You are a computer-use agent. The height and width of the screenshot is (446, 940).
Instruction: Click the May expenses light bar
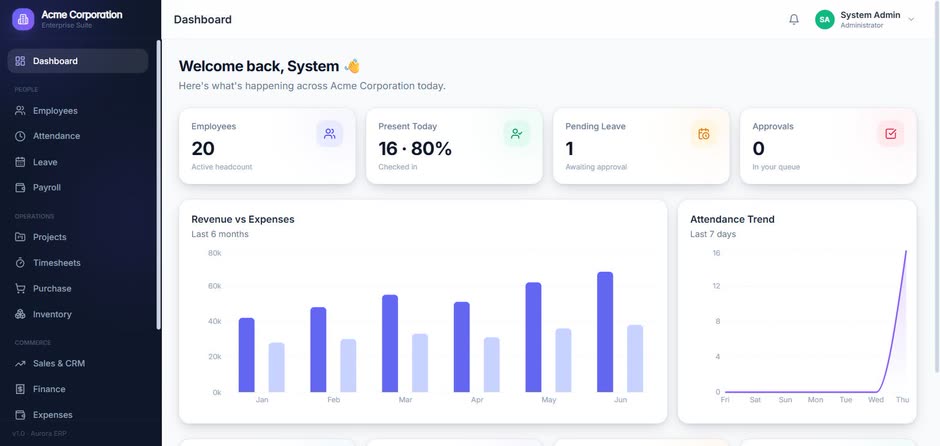tap(563, 360)
